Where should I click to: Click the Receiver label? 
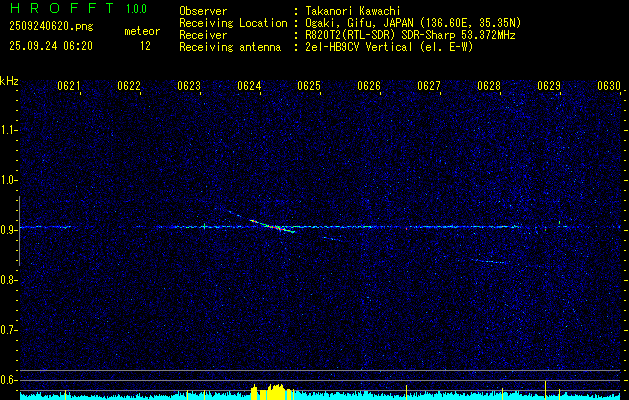203,35
